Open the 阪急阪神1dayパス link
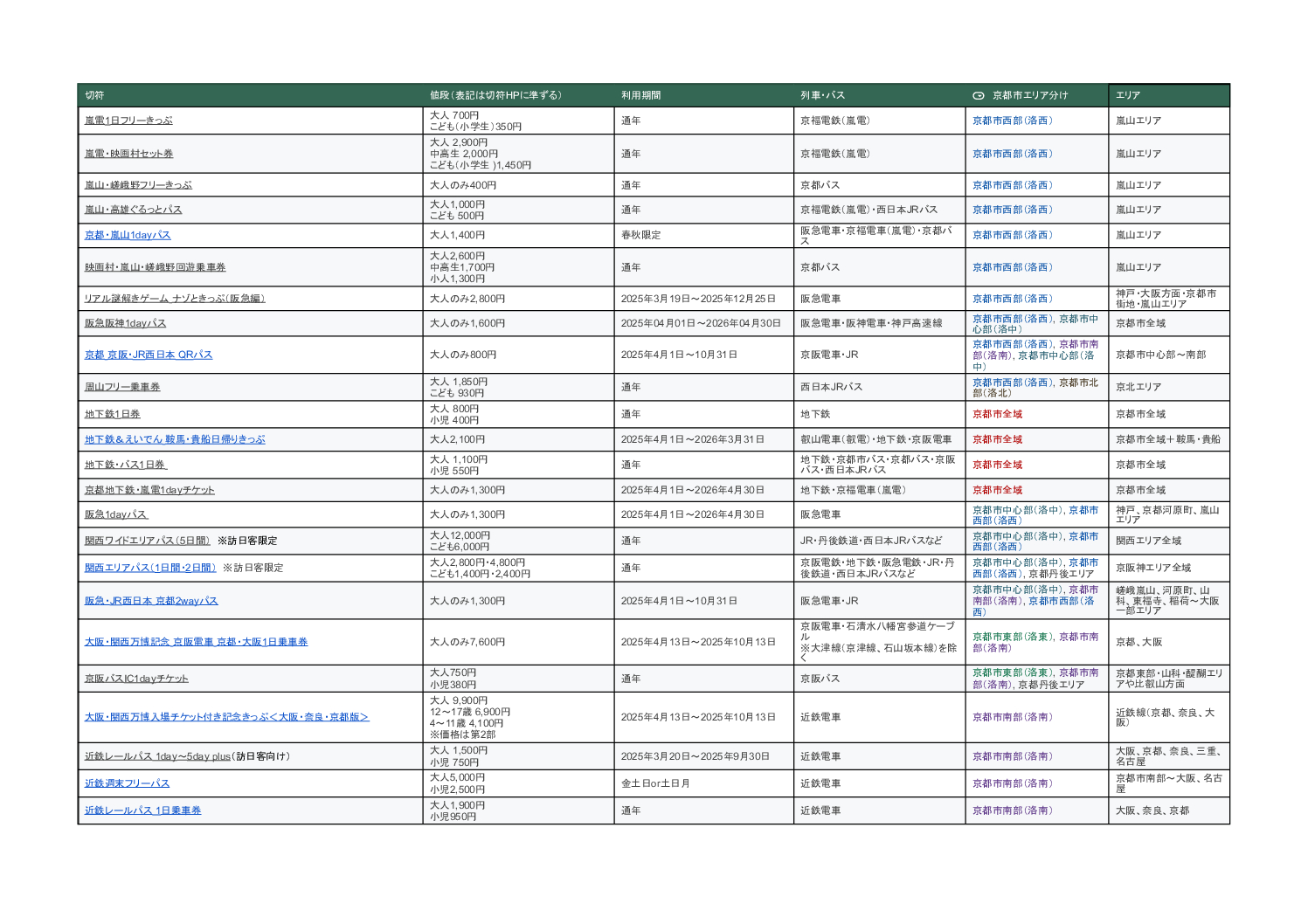Screen dimensions: 1308x924 pos(125,323)
